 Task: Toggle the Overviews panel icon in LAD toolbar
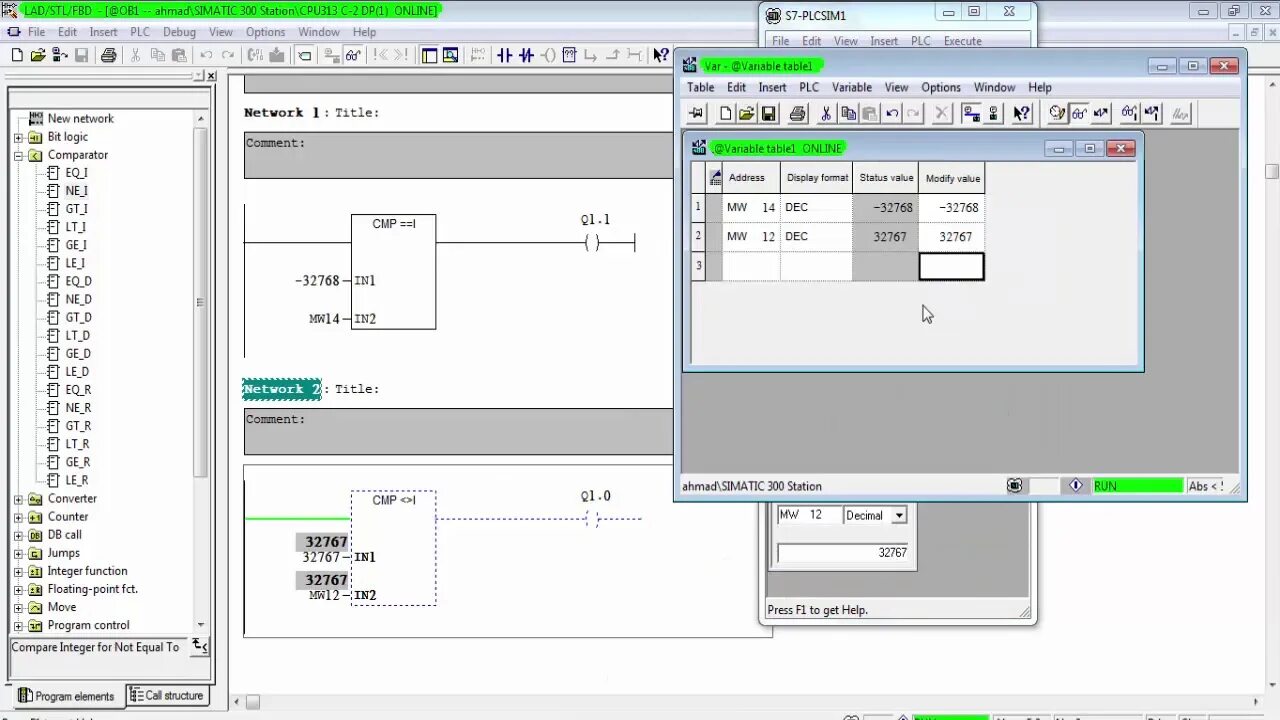(x=428, y=55)
